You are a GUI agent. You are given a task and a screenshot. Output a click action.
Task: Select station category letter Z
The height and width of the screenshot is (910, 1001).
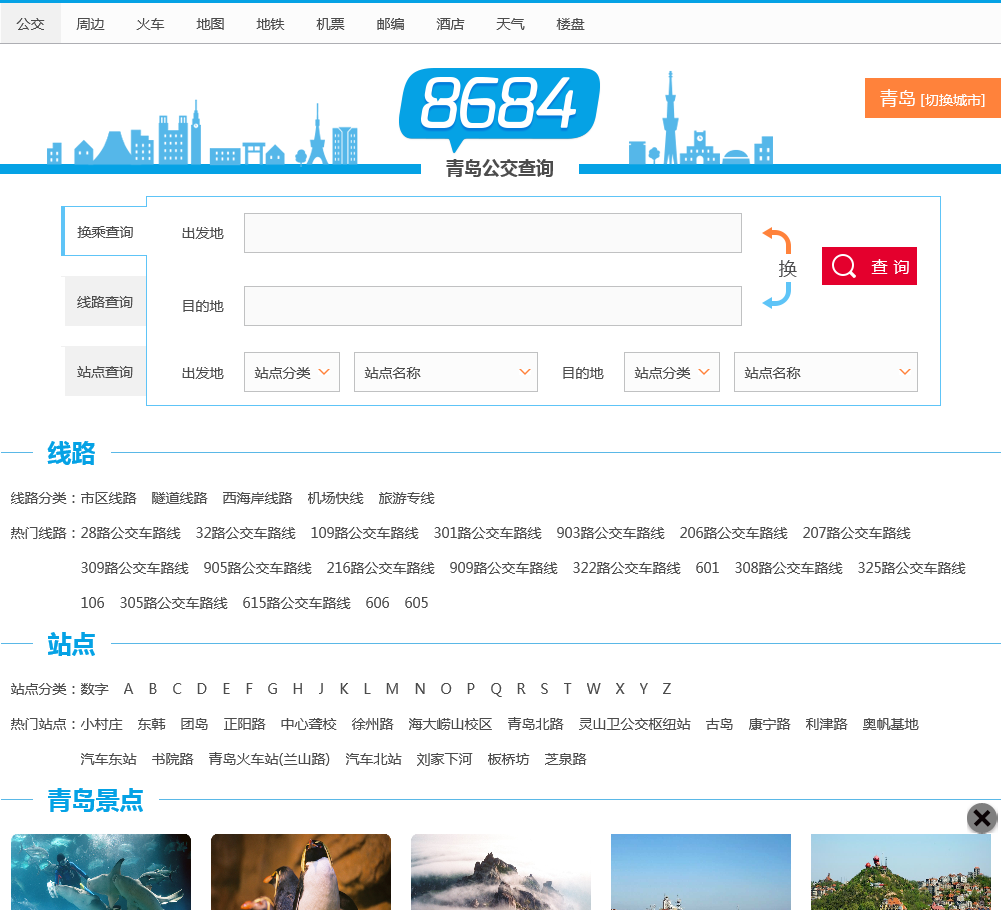point(666,689)
